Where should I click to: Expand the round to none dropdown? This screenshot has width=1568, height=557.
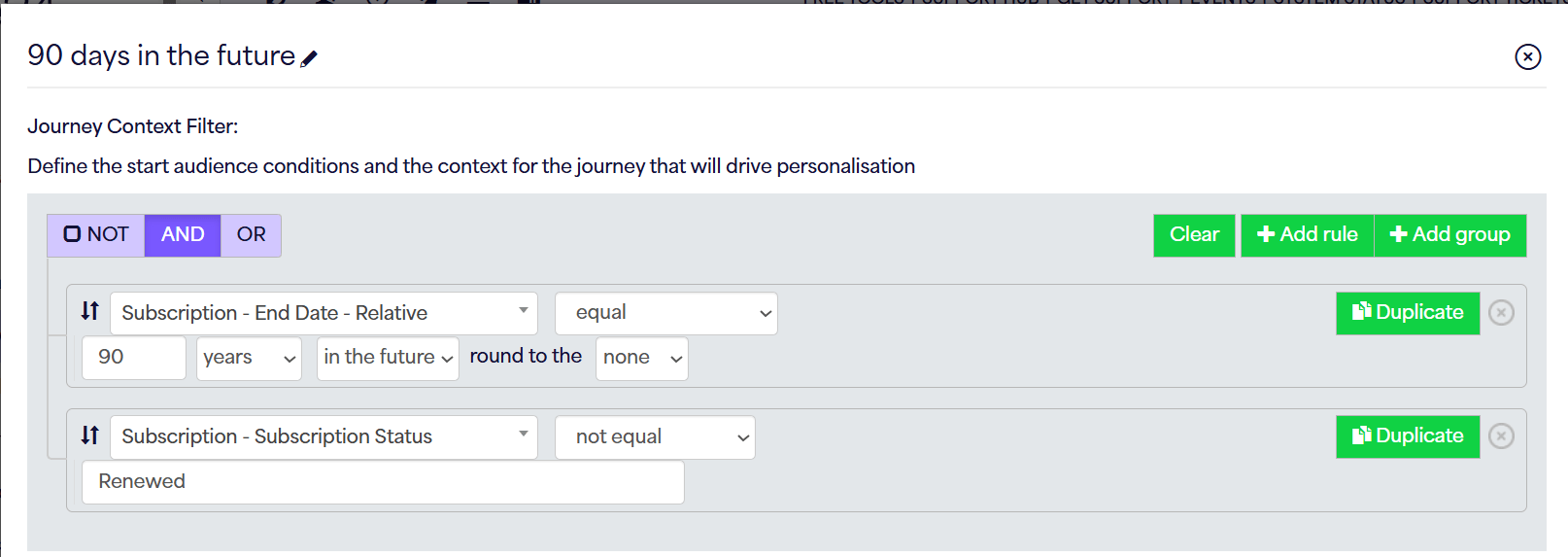[641, 358]
